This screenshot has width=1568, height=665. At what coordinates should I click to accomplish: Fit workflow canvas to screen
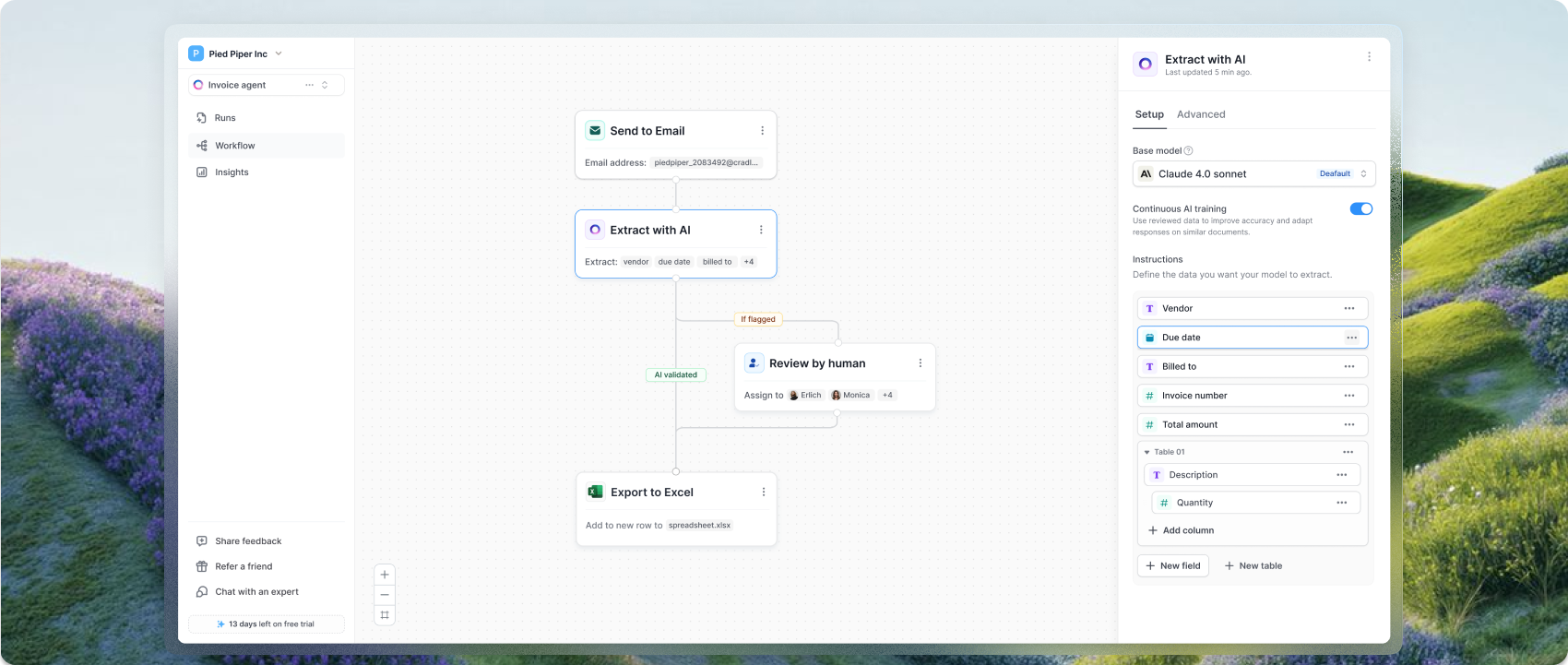(385, 615)
